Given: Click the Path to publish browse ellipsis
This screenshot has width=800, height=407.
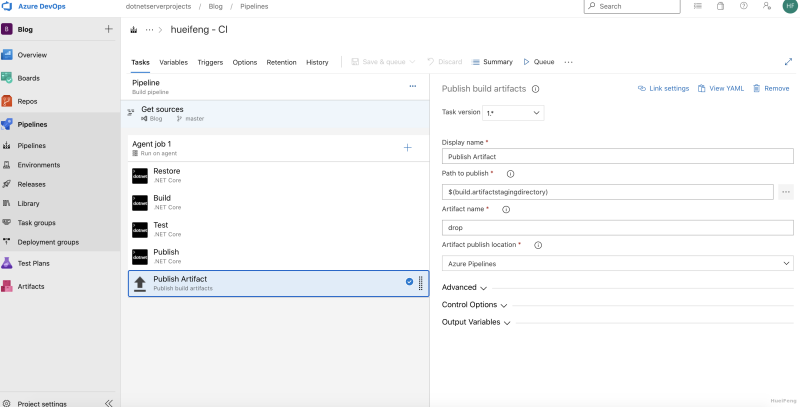Looking at the screenshot, I should 786,192.
